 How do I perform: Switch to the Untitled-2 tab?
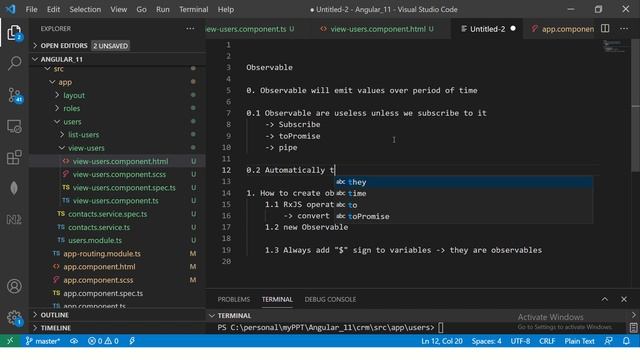point(487,29)
